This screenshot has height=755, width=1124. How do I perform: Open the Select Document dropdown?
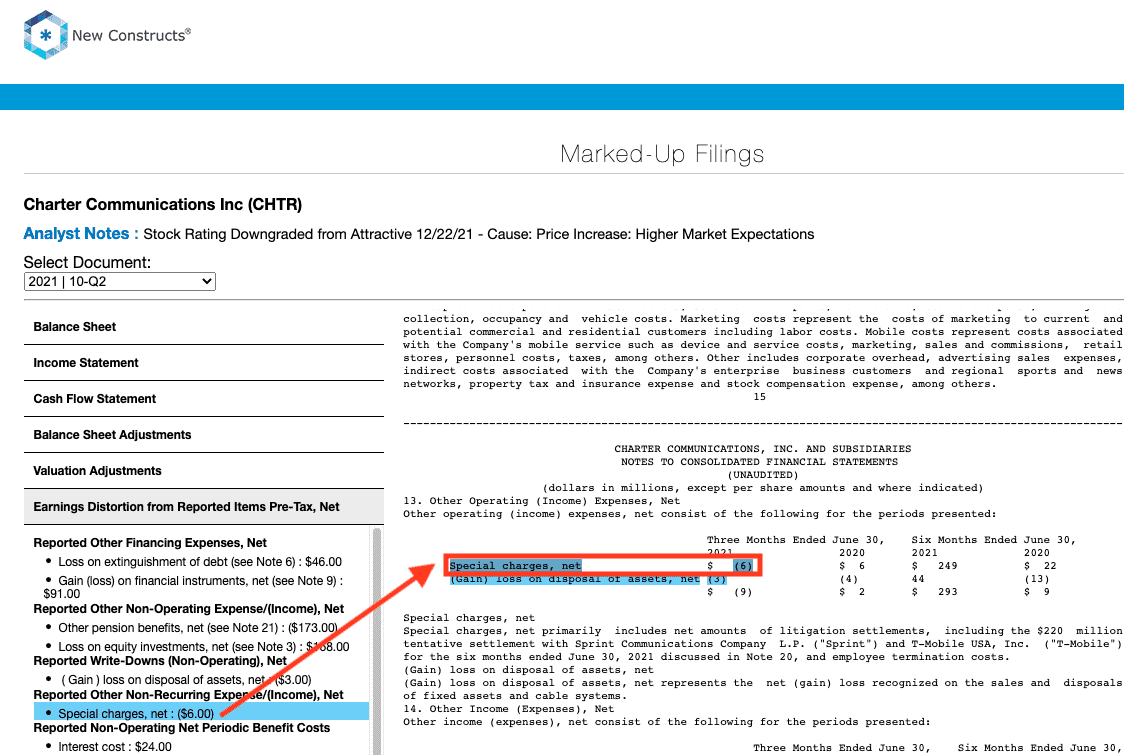[120, 282]
